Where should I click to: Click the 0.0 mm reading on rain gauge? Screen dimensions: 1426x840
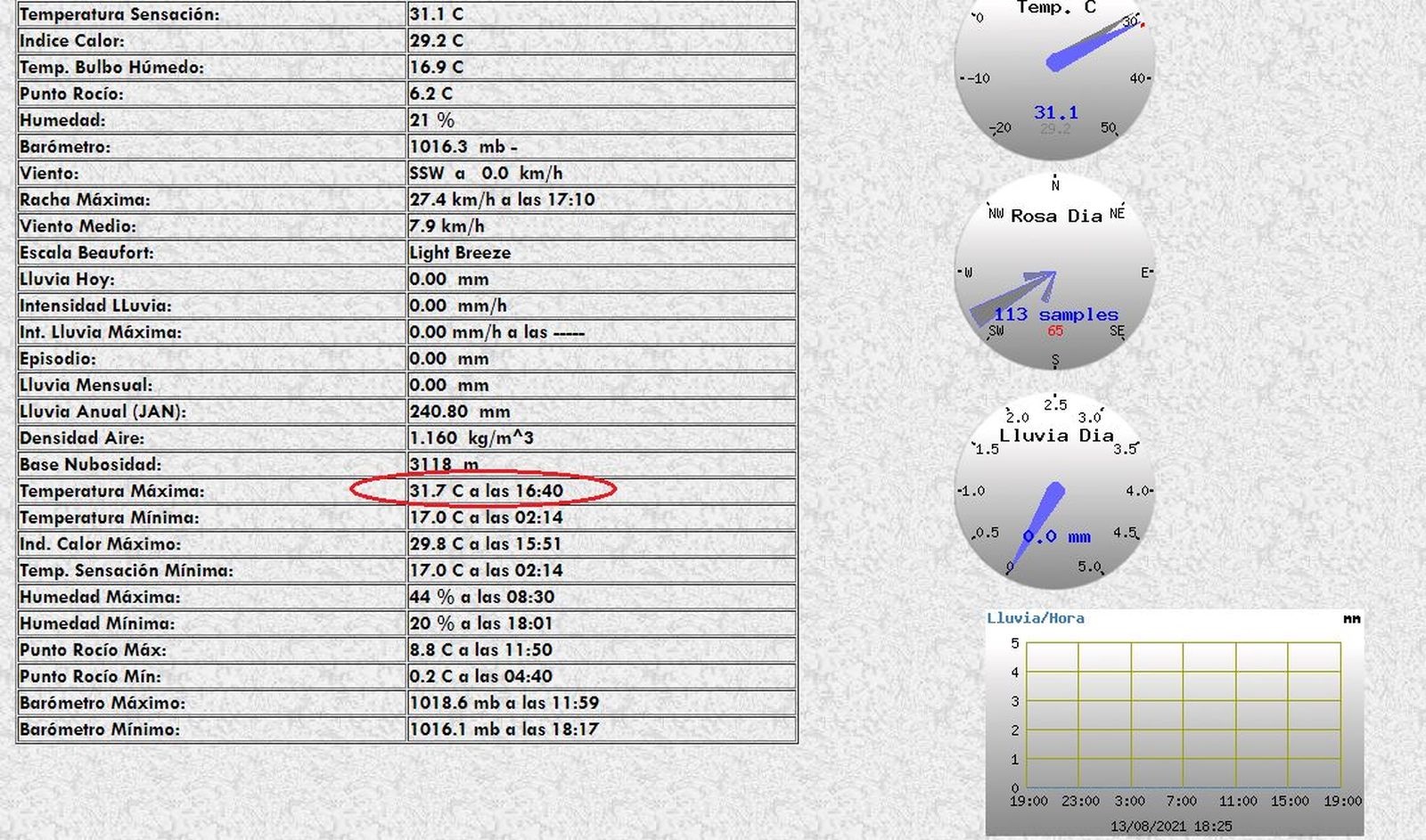(x=1056, y=536)
